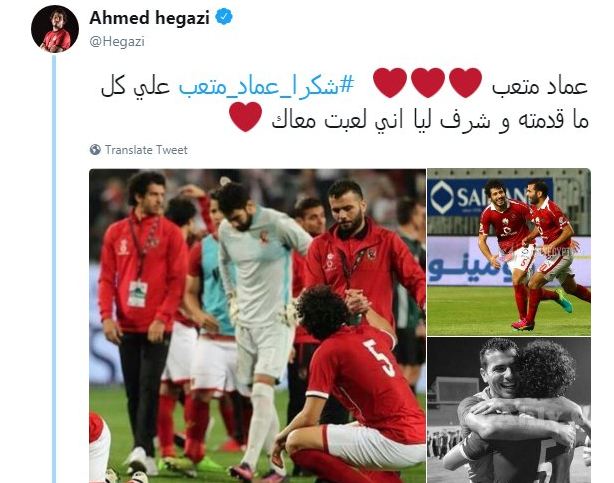Open photo of two players celebrating

[509, 252]
